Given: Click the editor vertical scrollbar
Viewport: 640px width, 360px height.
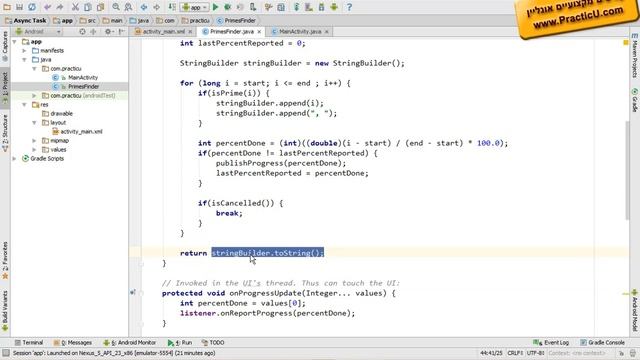Looking at the screenshot, I should click(627, 170).
